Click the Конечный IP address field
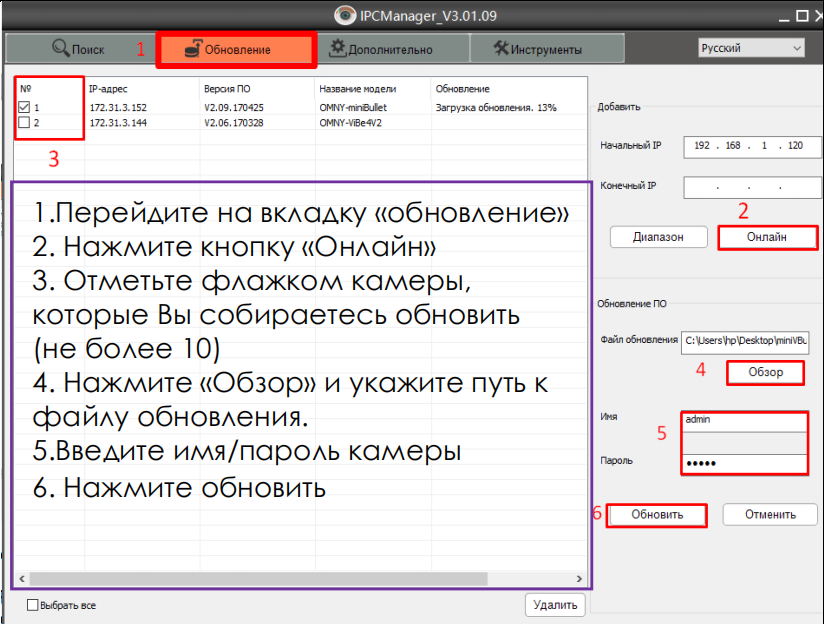Image resolution: width=824 pixels, height=624 pixels. (x=752, y=186)
